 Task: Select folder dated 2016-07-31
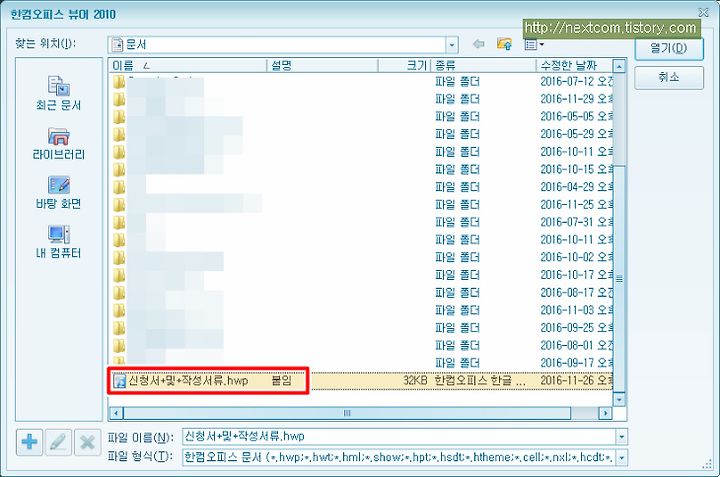point(361,222)
